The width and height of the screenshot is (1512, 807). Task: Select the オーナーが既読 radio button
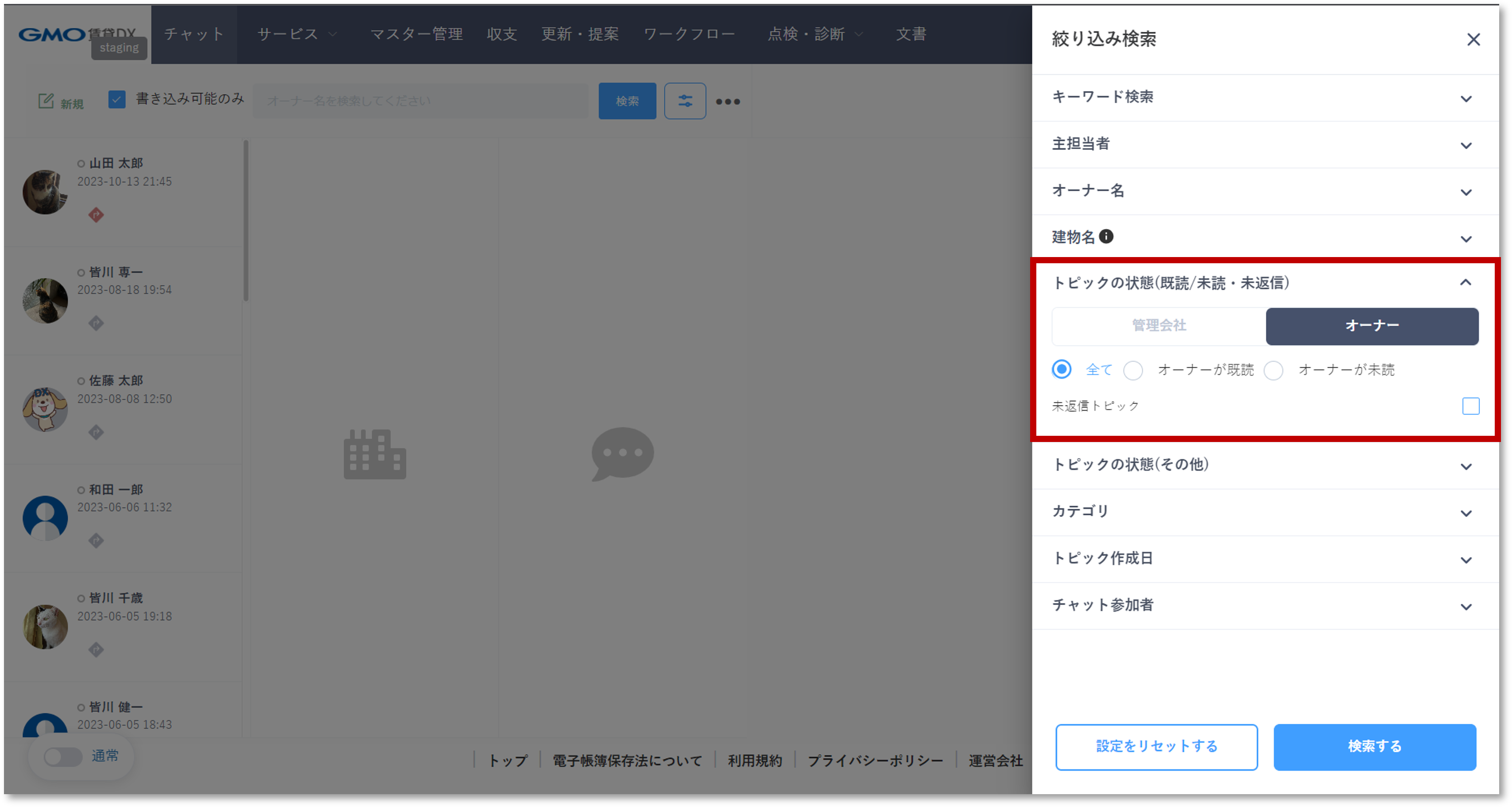(x=1133, y=370)
